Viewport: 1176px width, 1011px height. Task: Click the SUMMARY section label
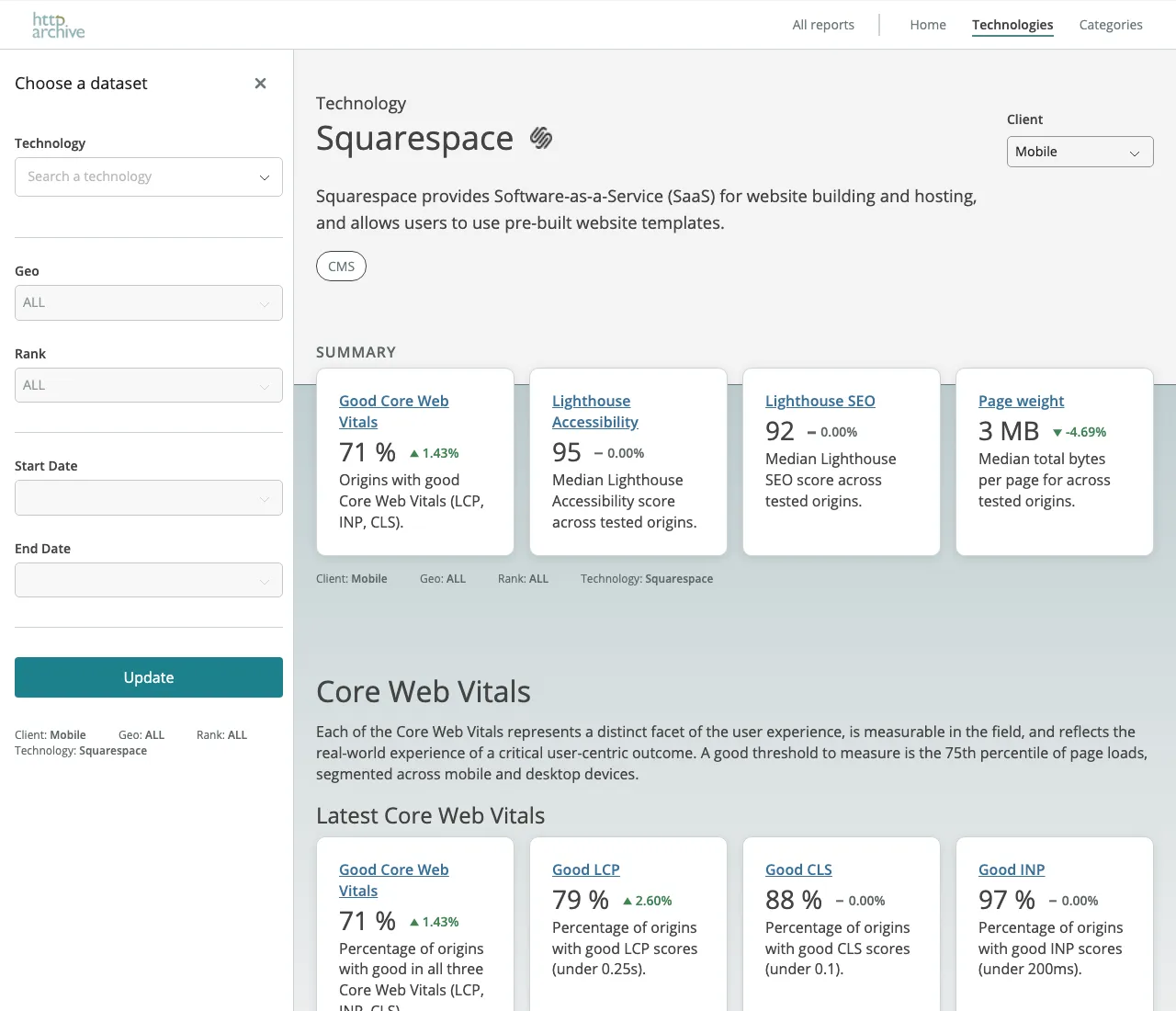click(356, 352)
